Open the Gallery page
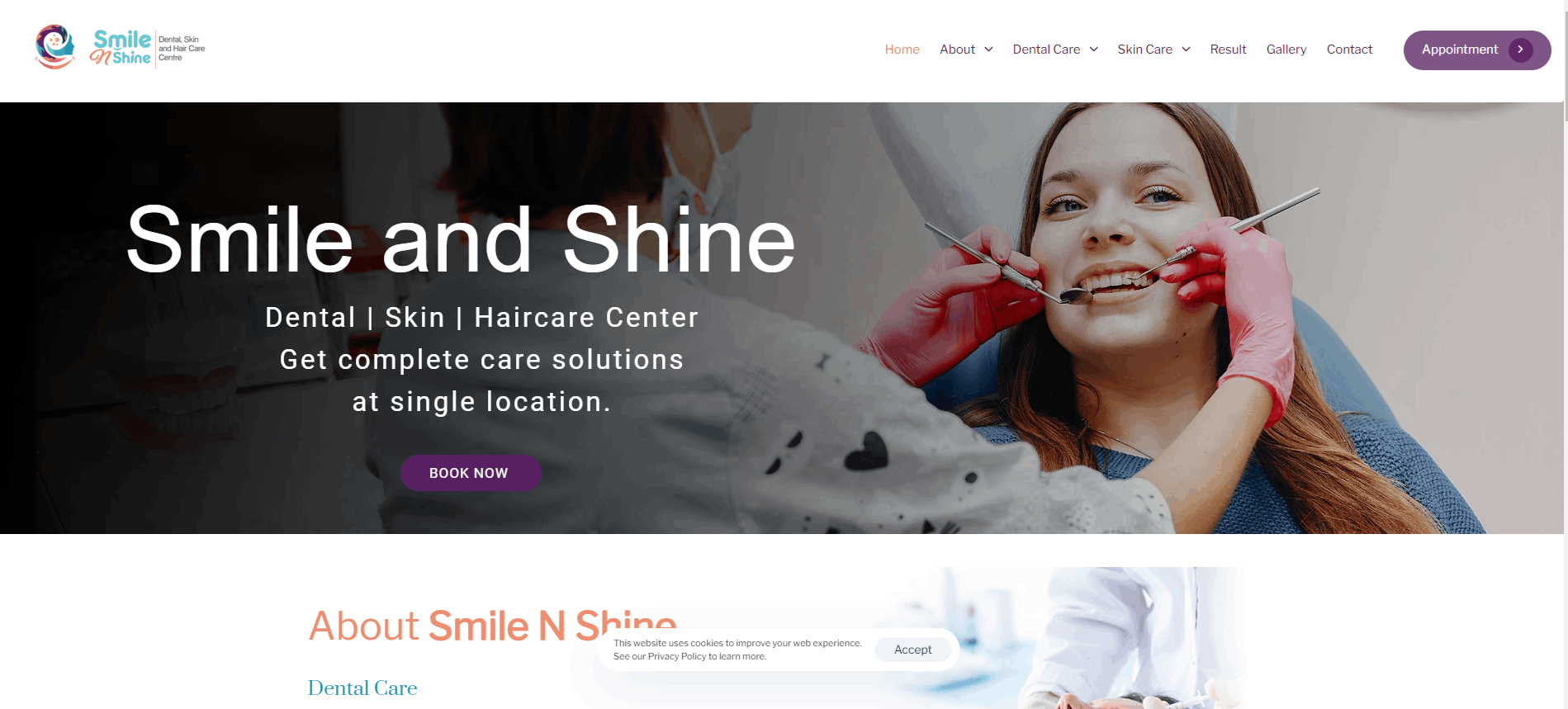The height and width of the screenshot is (709, 1568). pos(1286,50)
